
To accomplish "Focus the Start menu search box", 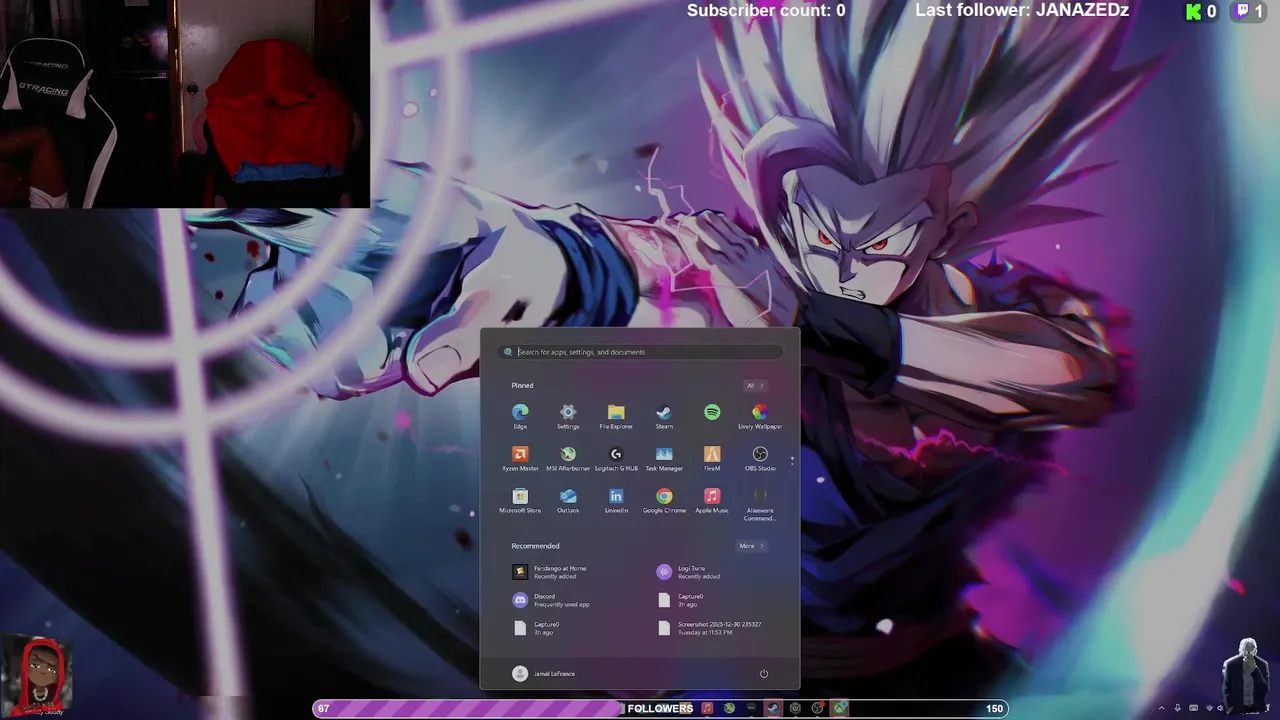I will point(640,352).
